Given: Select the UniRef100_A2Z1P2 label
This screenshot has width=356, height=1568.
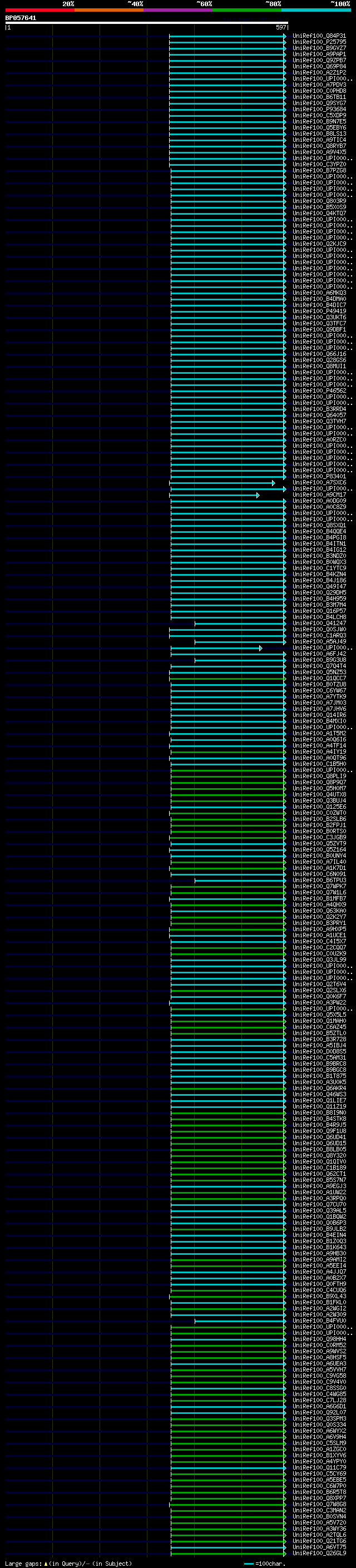Looking at the screenshot, I should [x=319, y=72].
